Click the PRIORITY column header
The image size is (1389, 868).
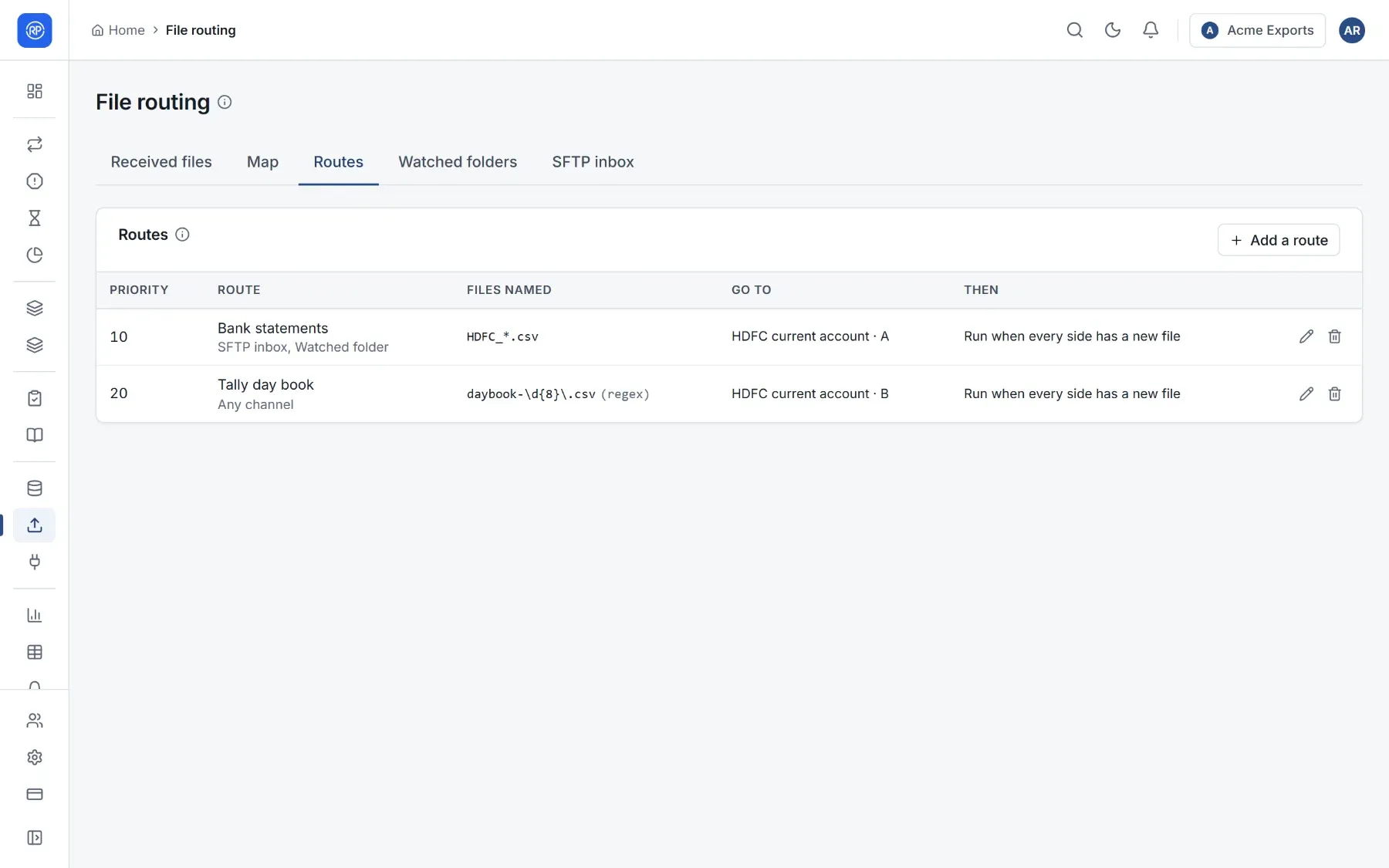coord(139,290)
